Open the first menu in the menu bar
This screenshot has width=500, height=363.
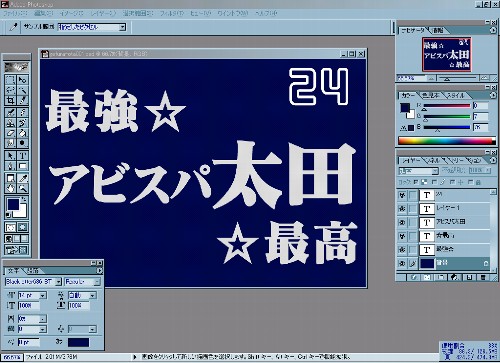coord(15,13)
